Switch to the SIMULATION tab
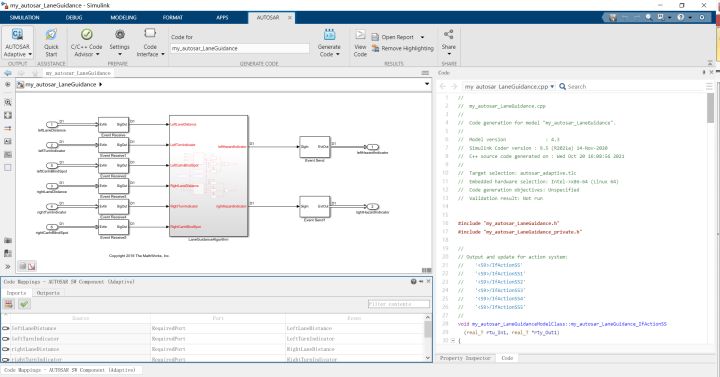Viewport: 720px width, 377px height. click(x=25, y=17)
